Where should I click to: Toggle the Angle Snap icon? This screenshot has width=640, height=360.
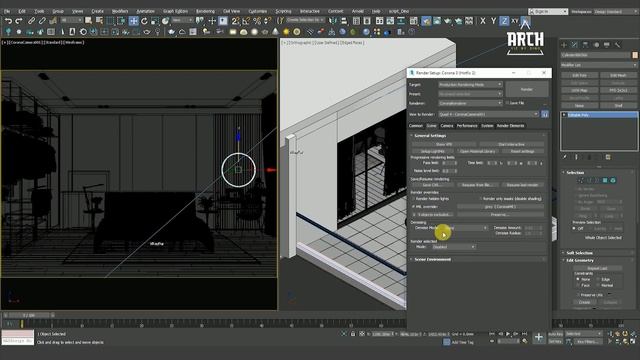[x=246, y=20]
